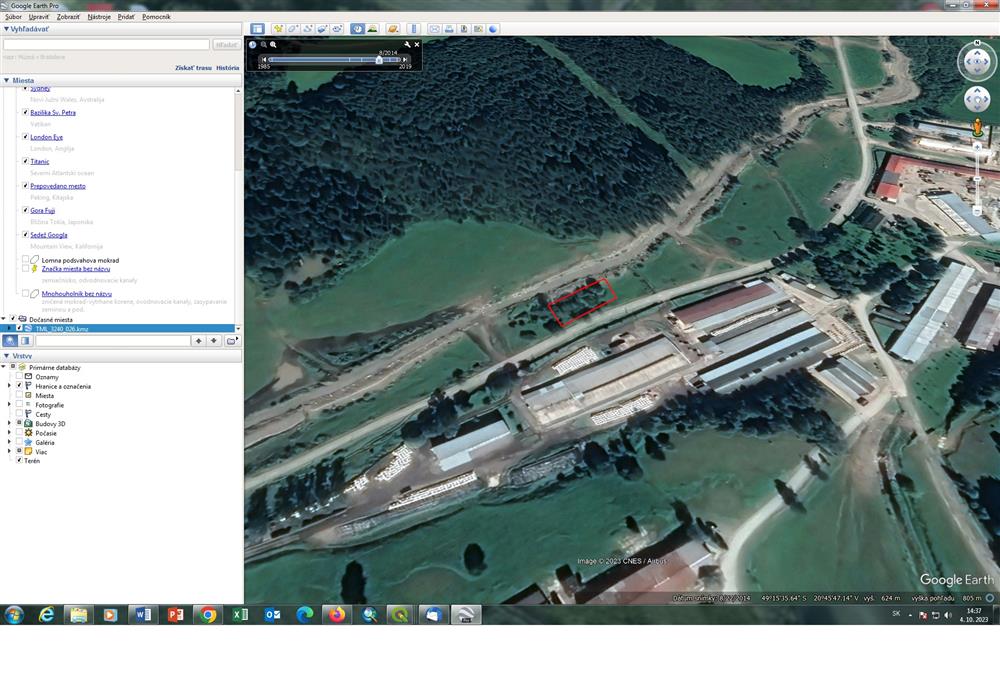Close the historical imagery slider panel
Viewport: 1000px width, 694px height.
[x=417, y=45]
